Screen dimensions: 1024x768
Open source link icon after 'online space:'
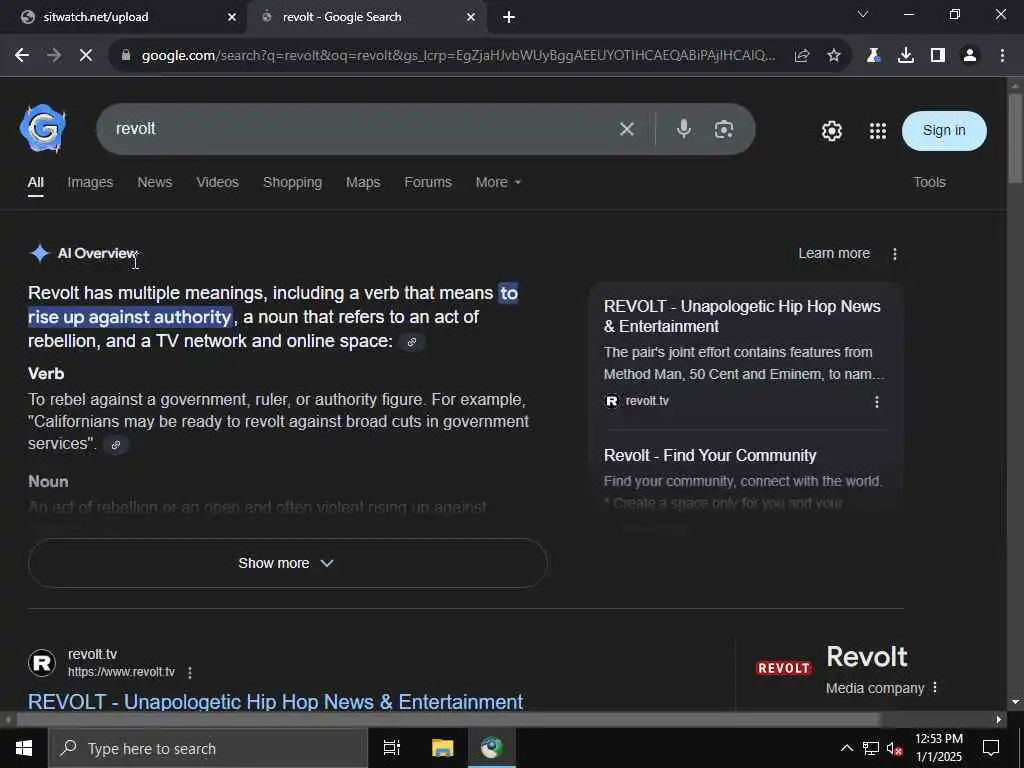pos(411,342)
